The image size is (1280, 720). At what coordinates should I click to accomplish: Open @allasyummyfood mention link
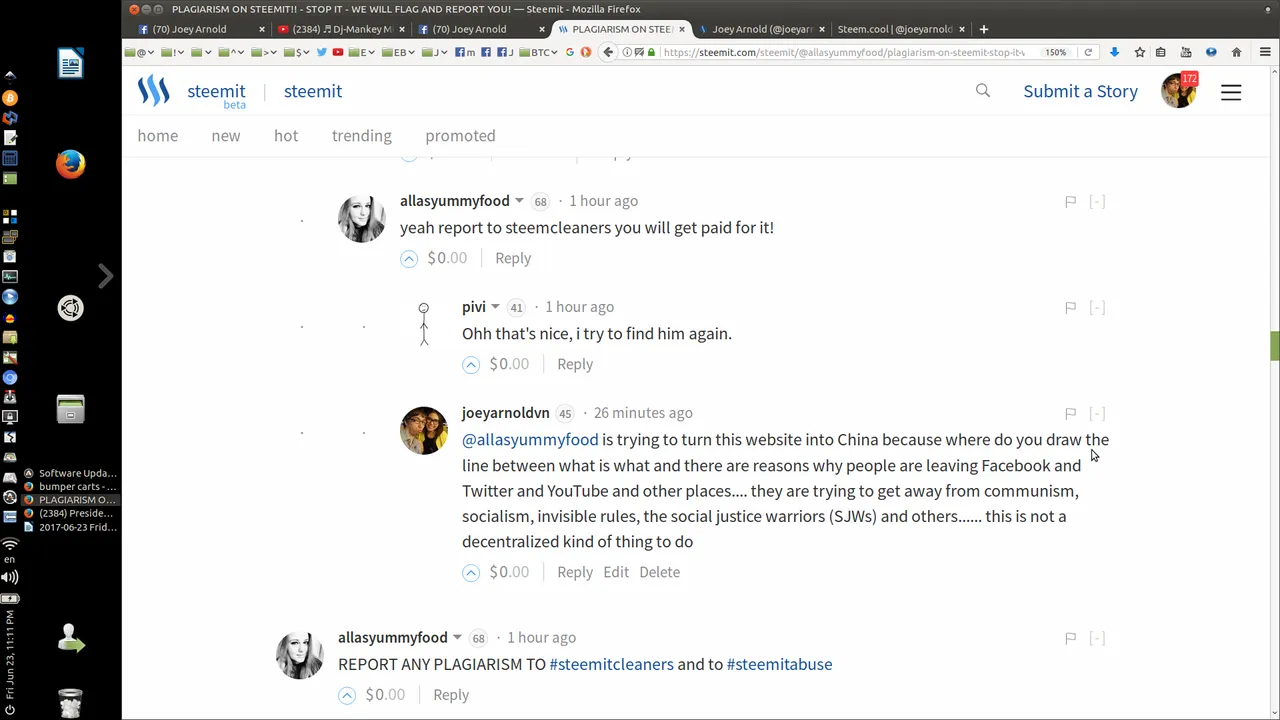[x=530, y=439]
